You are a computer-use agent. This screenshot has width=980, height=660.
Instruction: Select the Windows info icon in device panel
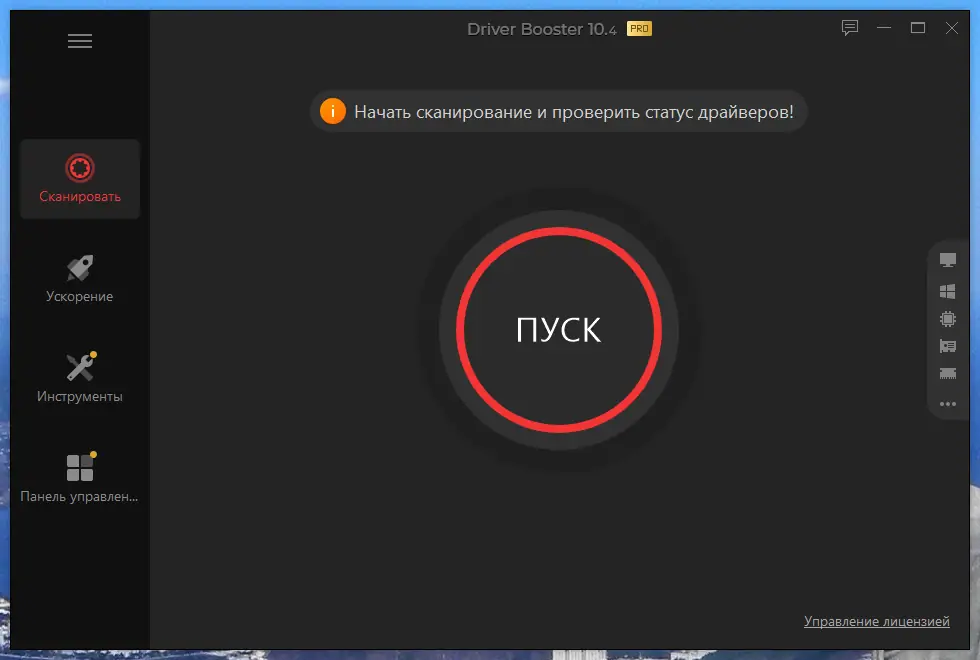[x=947, y=291]
